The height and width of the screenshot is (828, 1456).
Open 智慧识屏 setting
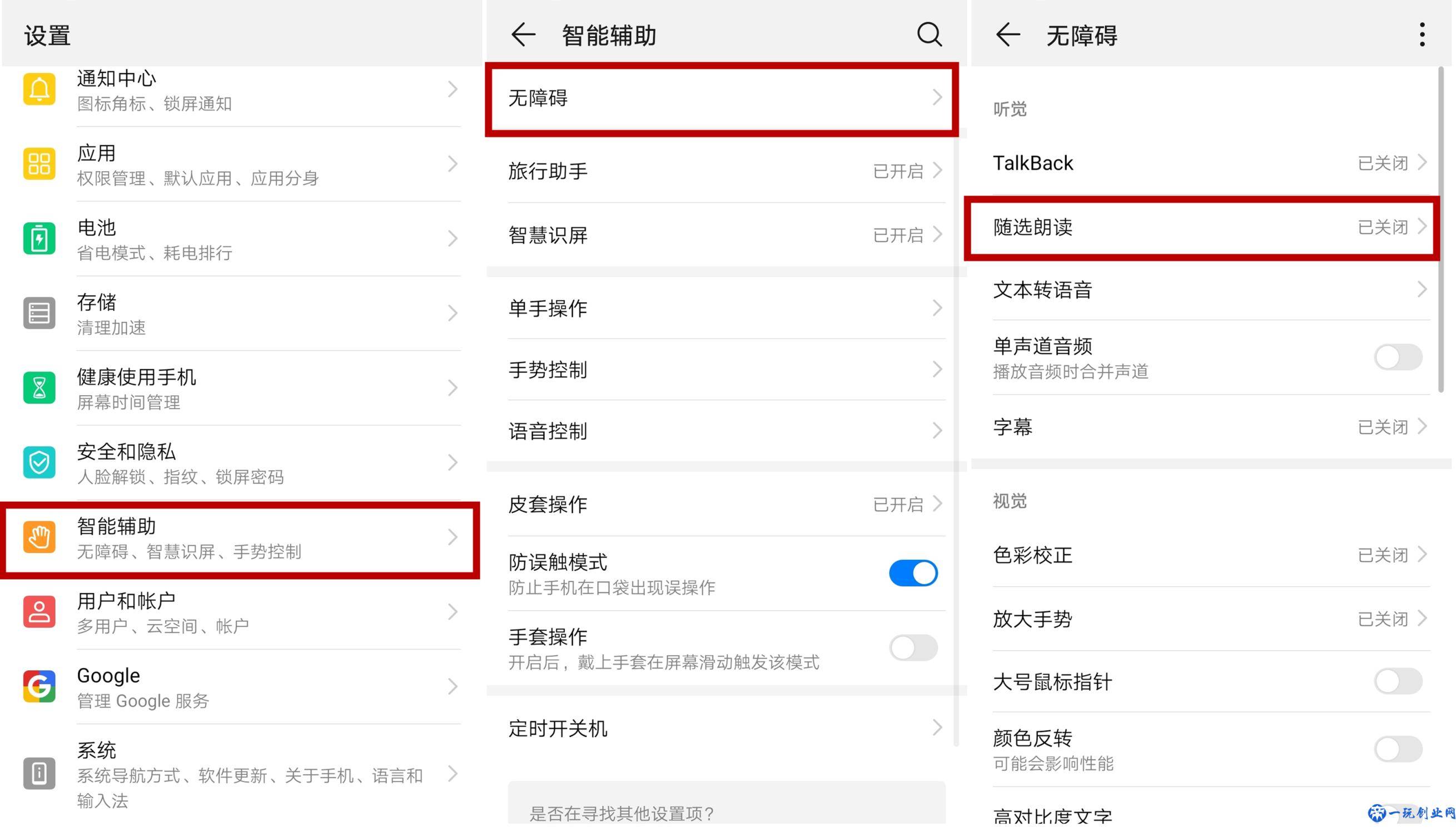click(x=726, y=235)
